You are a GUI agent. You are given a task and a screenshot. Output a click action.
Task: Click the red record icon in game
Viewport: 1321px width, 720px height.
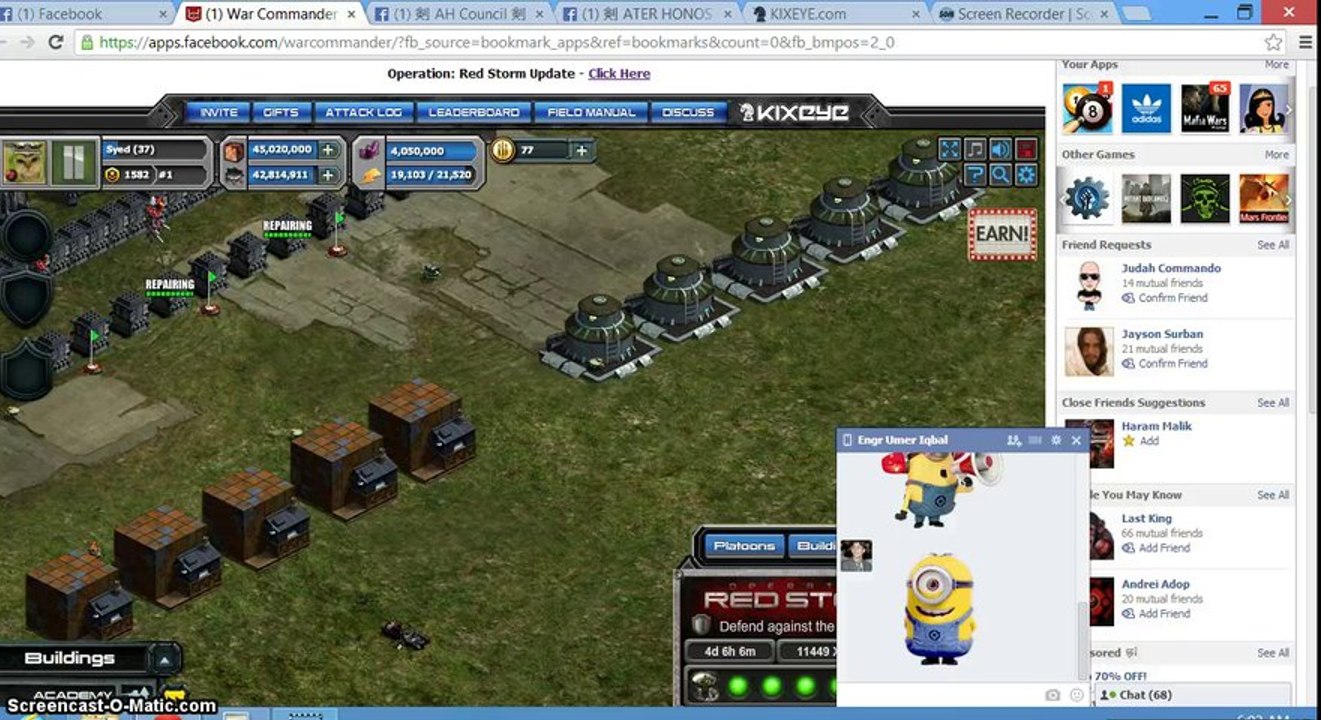pos(1026,149)
